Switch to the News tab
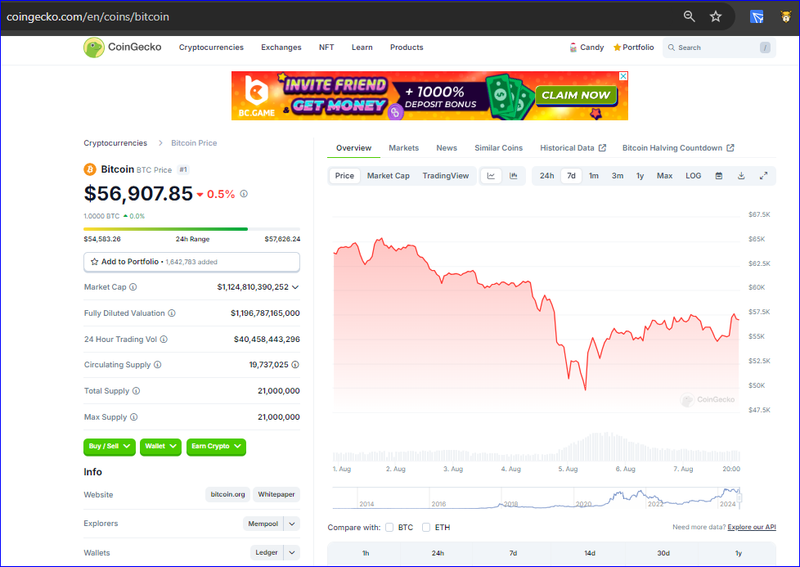The height and width of the screenshot is (567, 800). coord(446,148)
